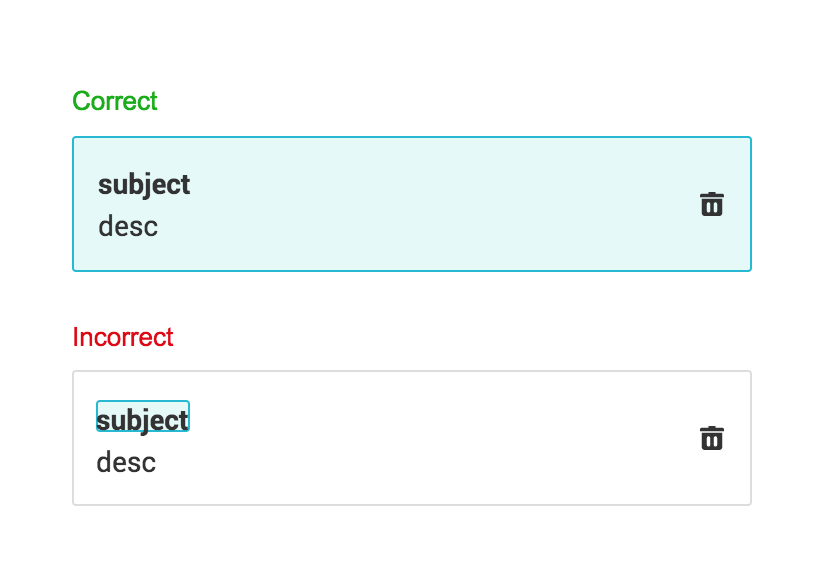This screenshot has width=824, height=582.
Task: Focus the subject heading under Incorrect
Action: (143, 419)
